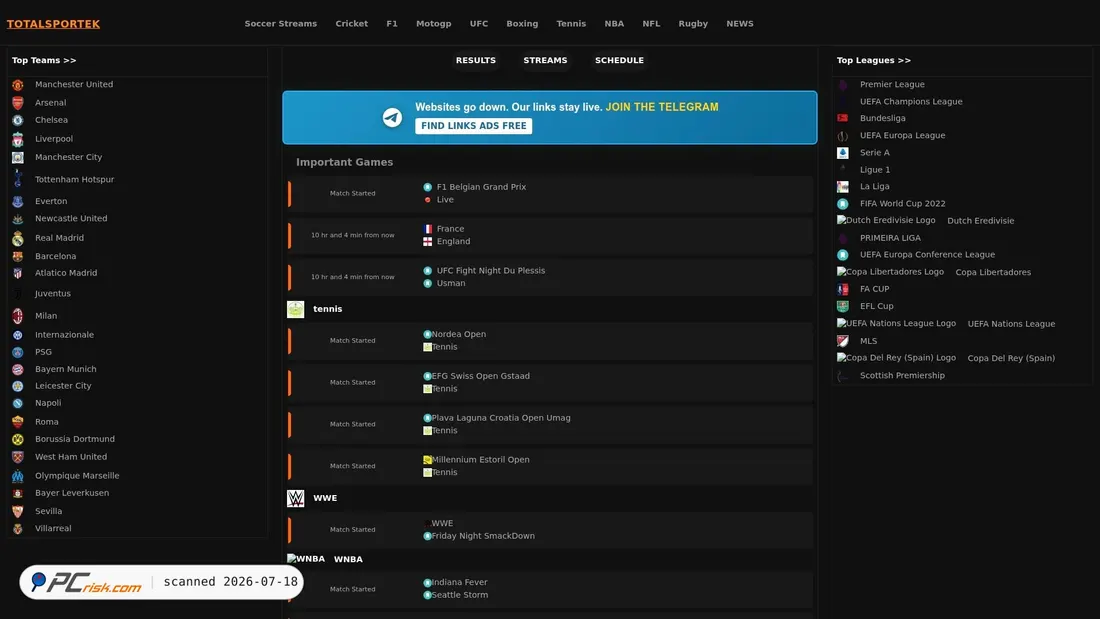Screen dimensions: 1100x619
Task: Open the Indiana Fever vs Seattle Storm match
Action: [x=551, y=589]
